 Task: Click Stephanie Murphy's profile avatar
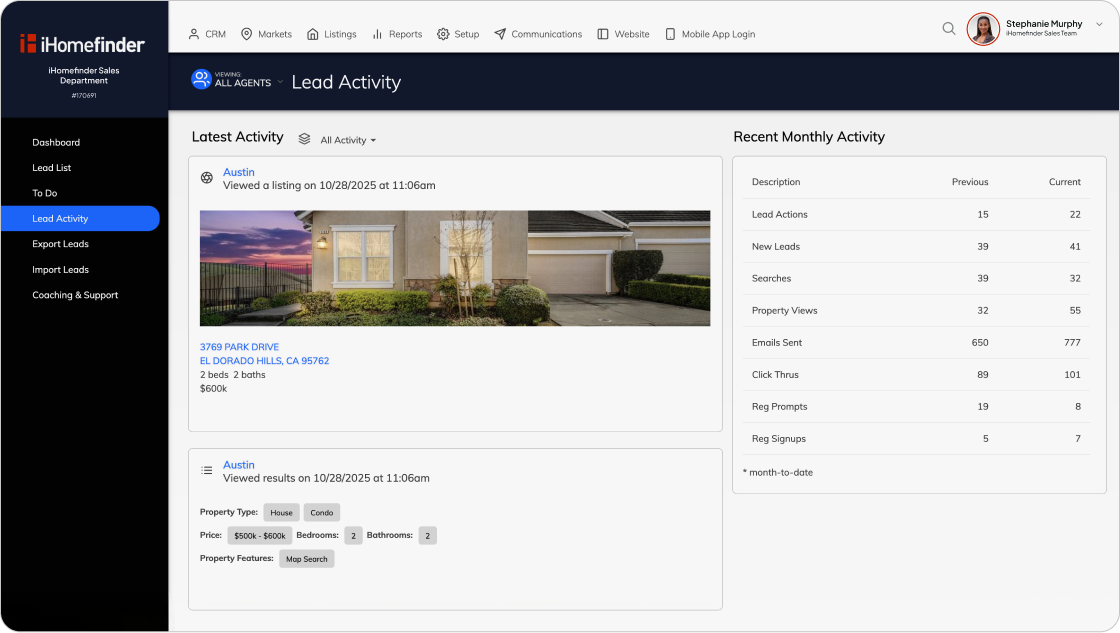(983, 29)
